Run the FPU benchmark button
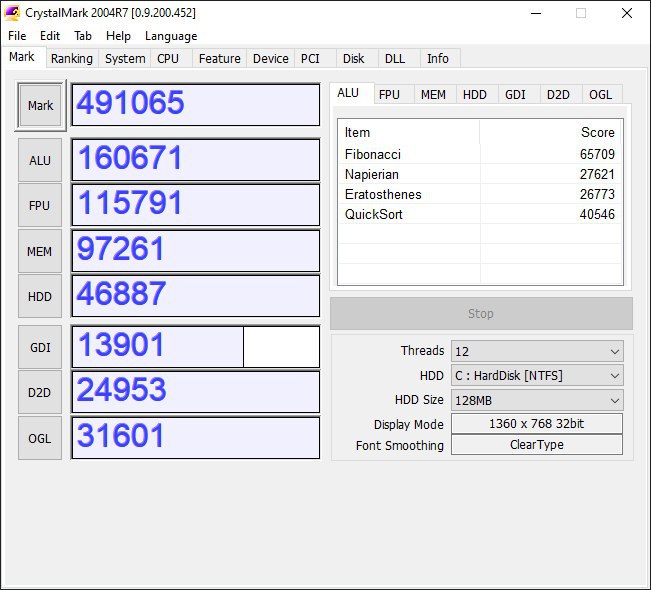Image resolution: width=651 pixels, height=590 pixels. pos(40,206)
